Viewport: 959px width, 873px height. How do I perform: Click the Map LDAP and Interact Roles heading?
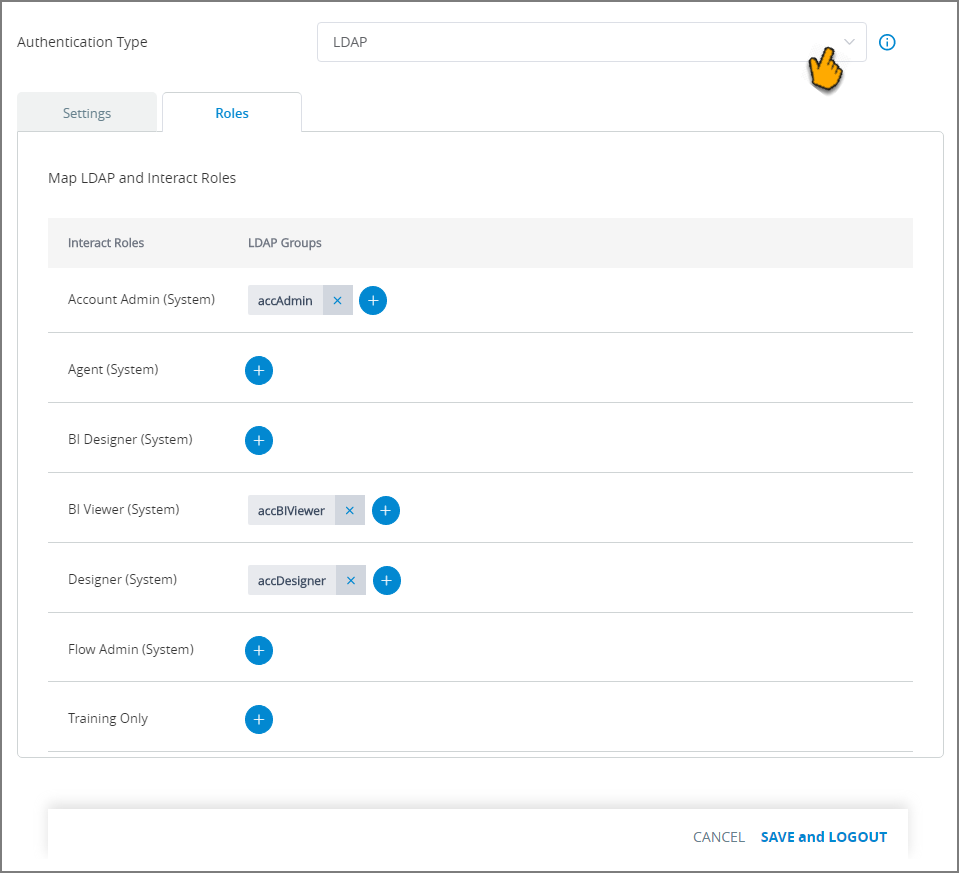click(142, 178)
